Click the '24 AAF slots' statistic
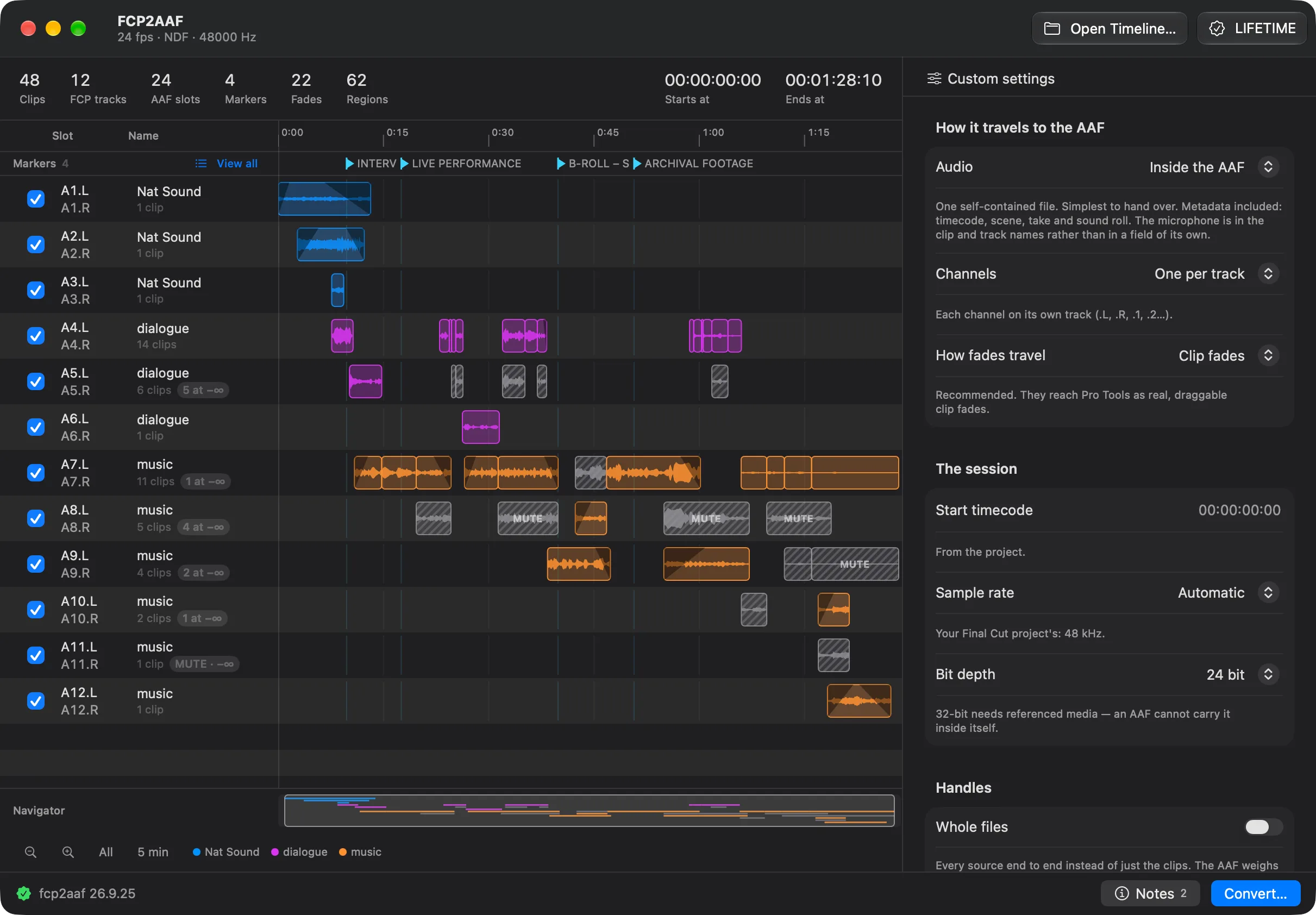Image resolution: width=1316 pixels, height=915 pixels. click(176, 88)
